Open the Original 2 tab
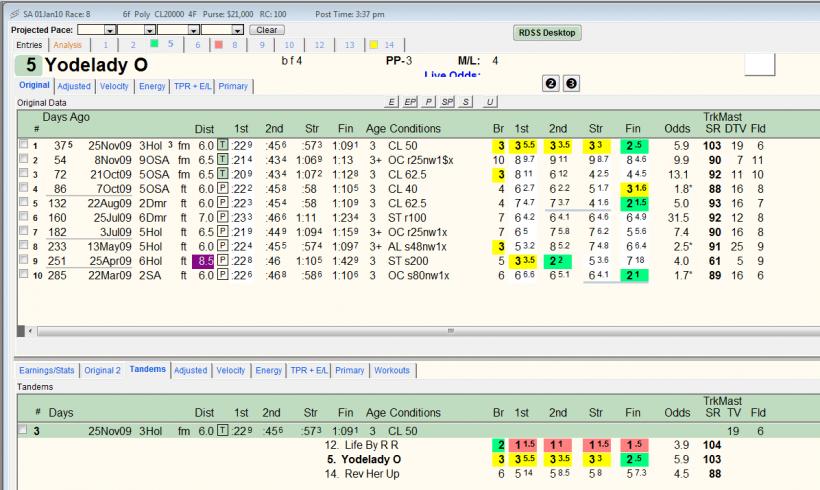Viewport: 820px width, 490px height. click(x=102, y=370)
